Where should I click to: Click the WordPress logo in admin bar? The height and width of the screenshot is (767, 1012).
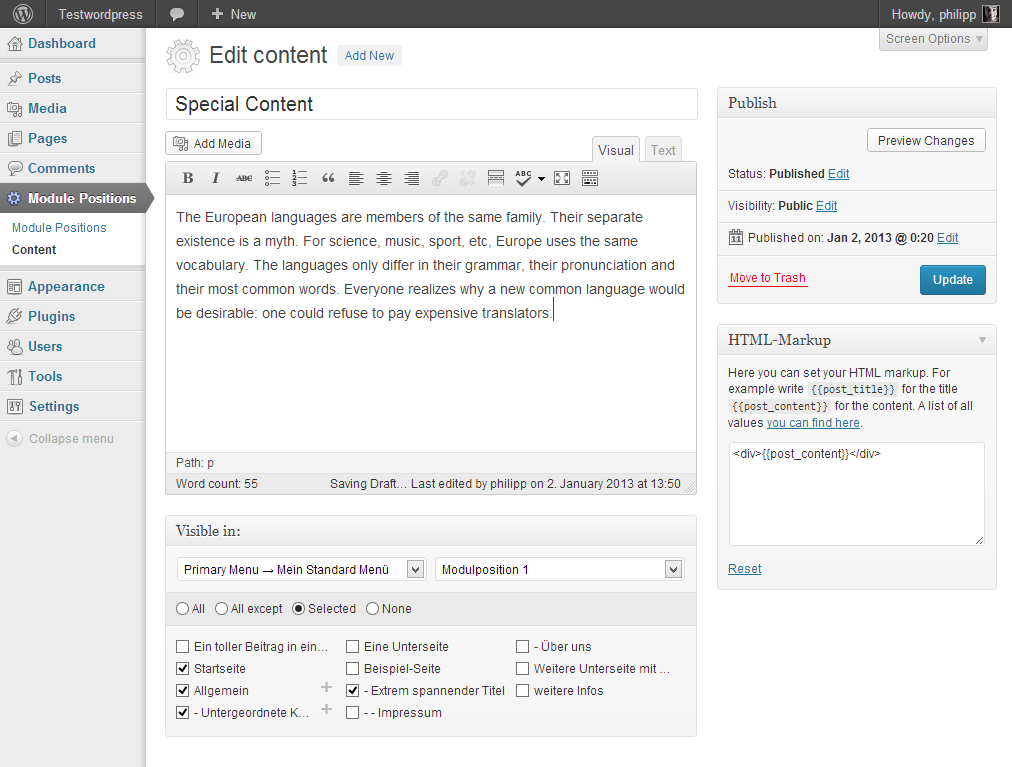click(23, 14)
